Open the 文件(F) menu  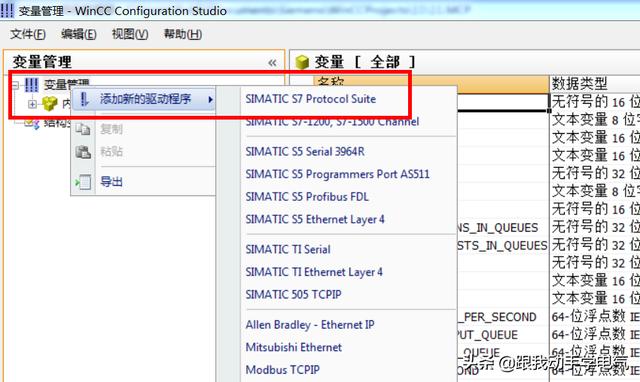coord(28,34)
